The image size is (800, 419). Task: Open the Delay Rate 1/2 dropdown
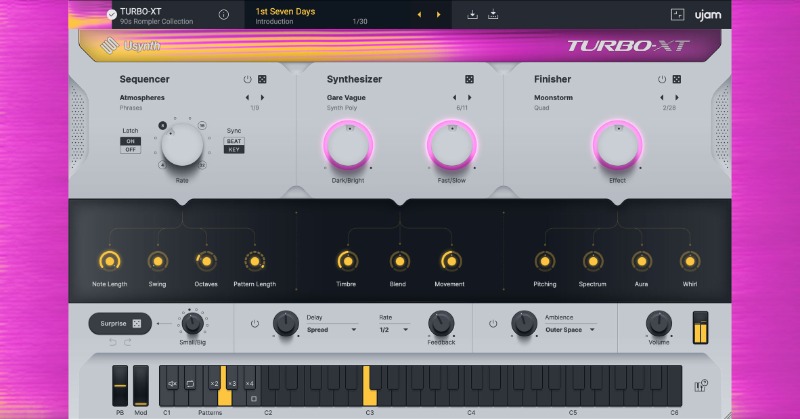[394, 330]
